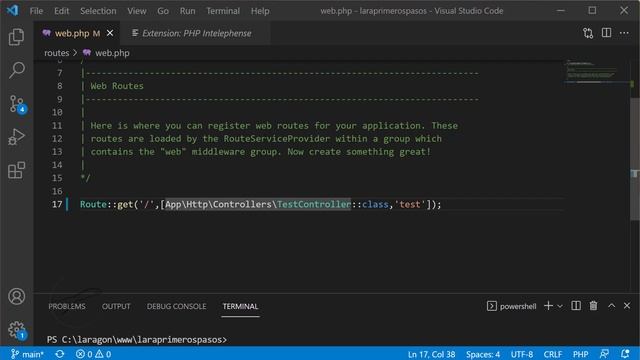The width and height of the screenshot is (640, 360).
Task: Close the web.php editor tab
Action: pos(110,33)
